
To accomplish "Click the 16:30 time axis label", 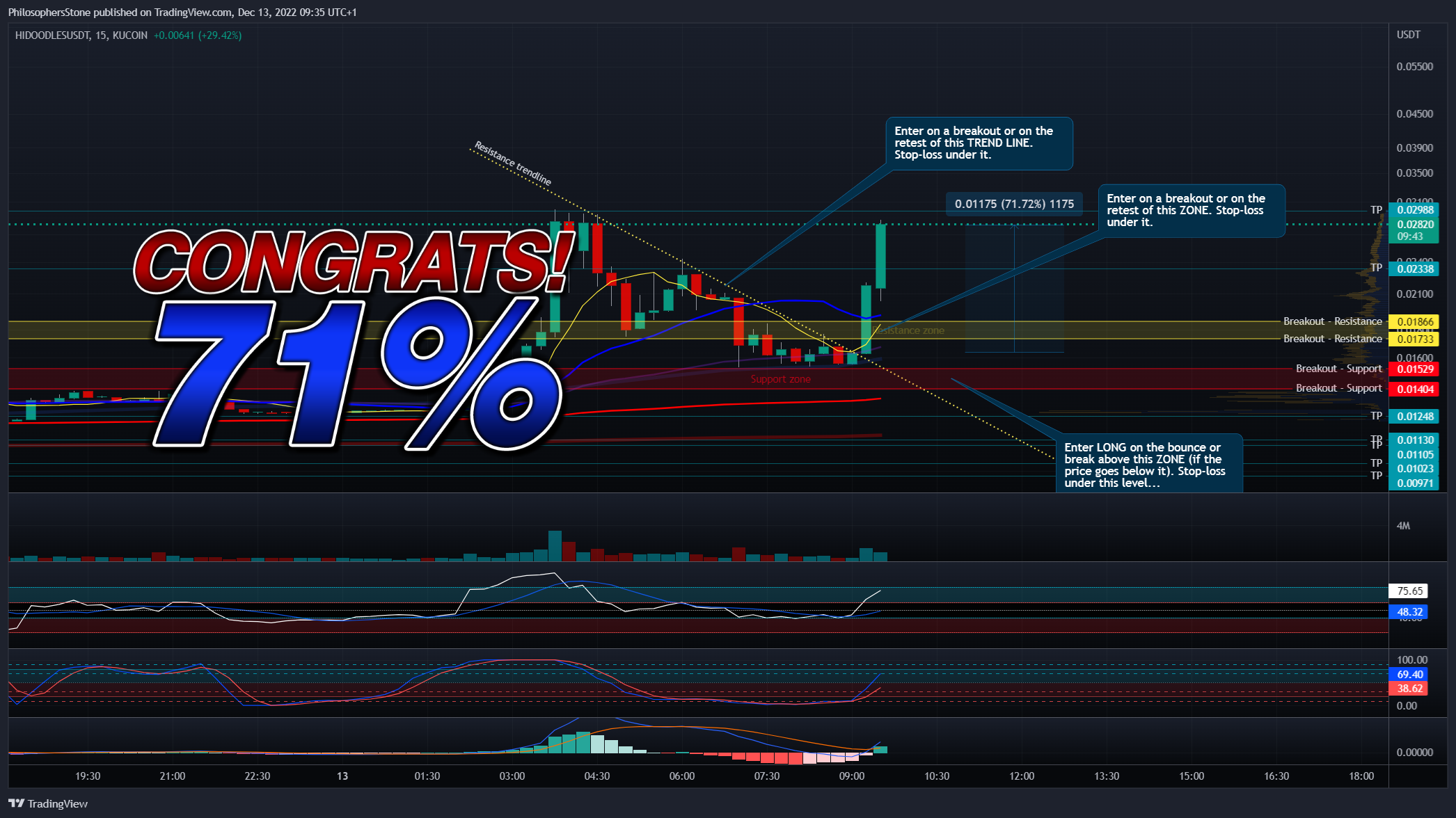I will [x=1276, y=776].
